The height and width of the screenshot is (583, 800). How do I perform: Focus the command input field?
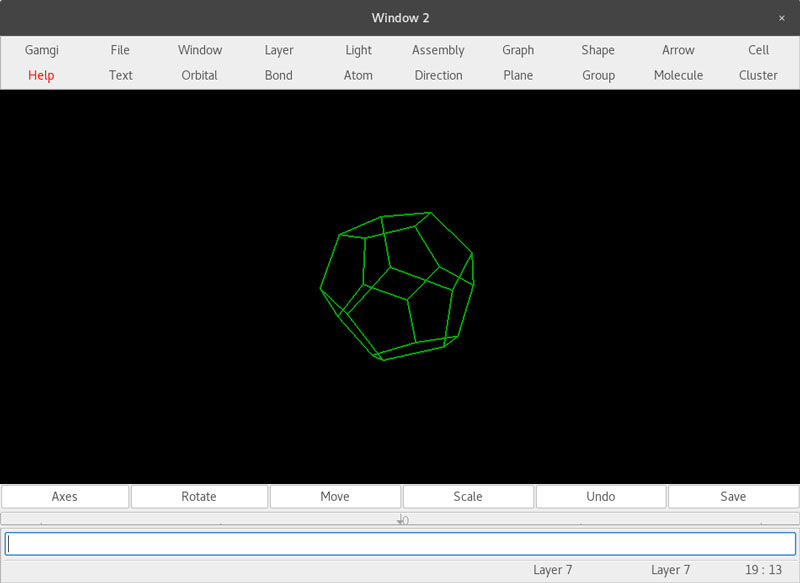[x=400, y=544]
